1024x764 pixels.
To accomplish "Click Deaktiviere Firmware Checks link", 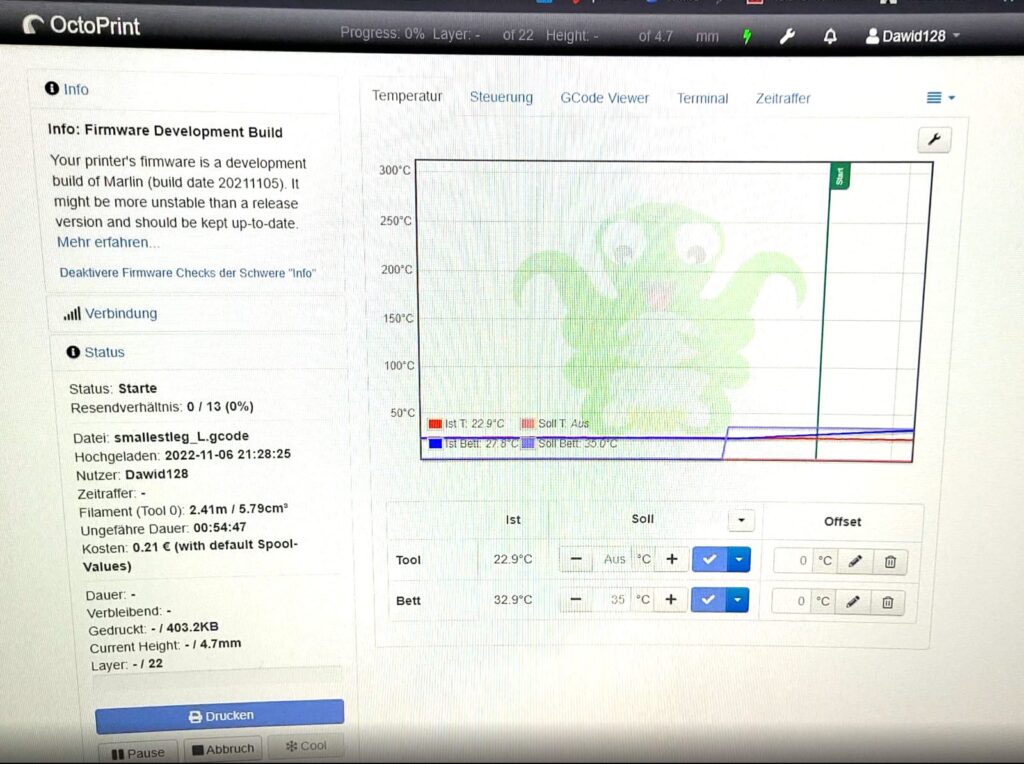I will coord(187,273).
